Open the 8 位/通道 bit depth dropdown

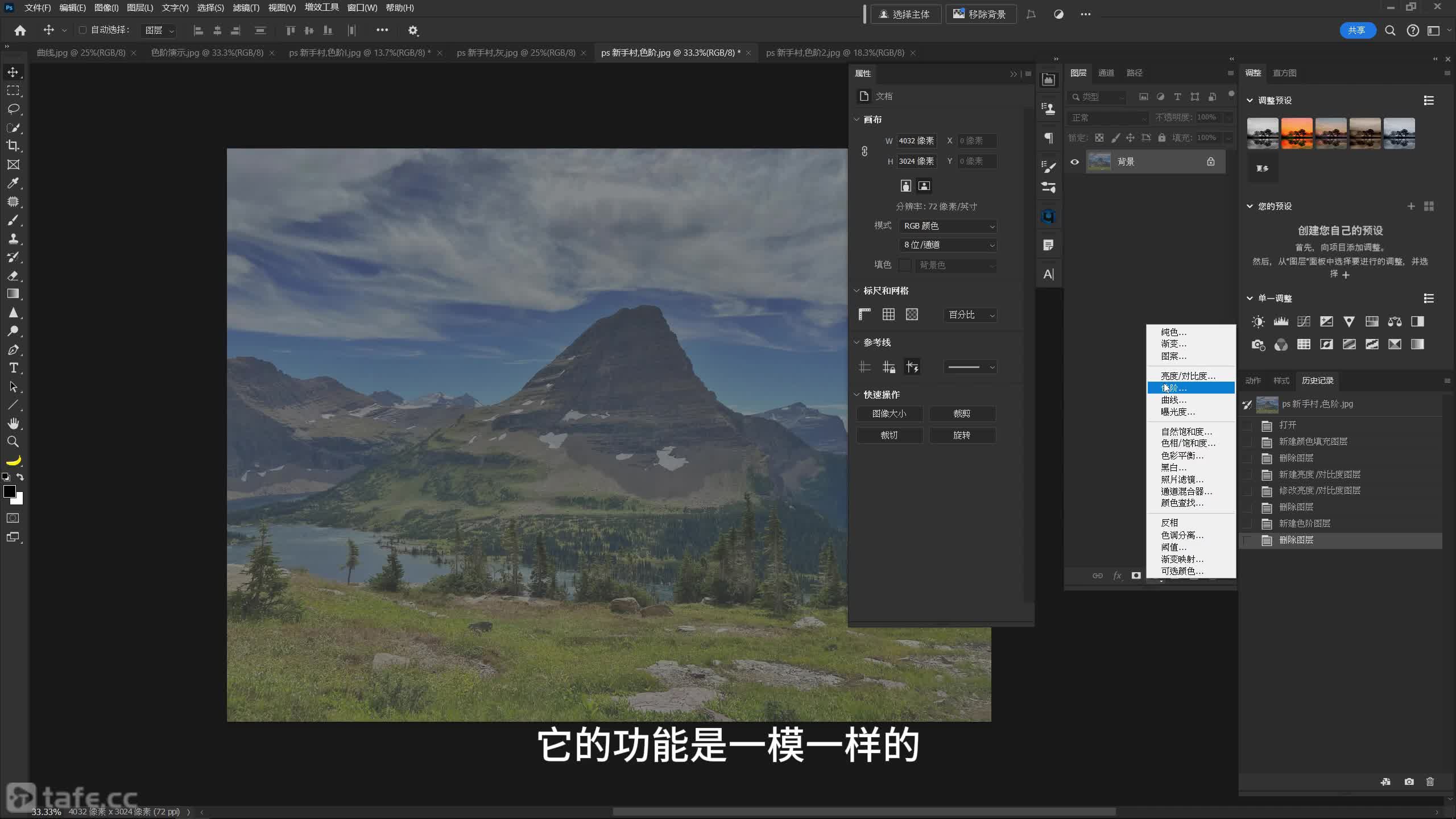(948, 245)
